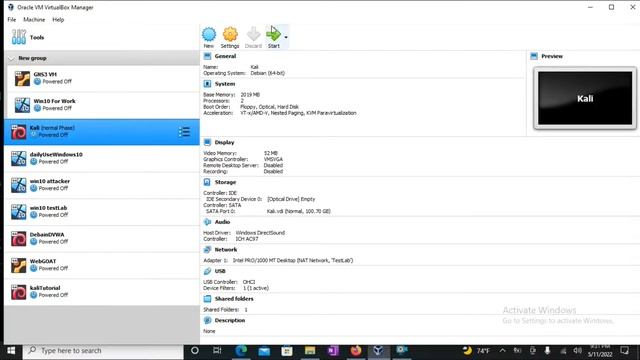Viewport: 640px width, 360px height.
Task: Select the dailyUseWindows10 machine
Action: tap(102, 158)
